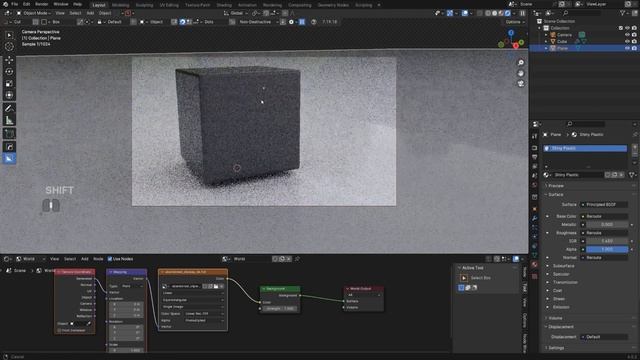Image resolution: width=640 pixels, height=360 pixels.
Task: Adjust the Alpha value slider
Action: coord(607,249)
